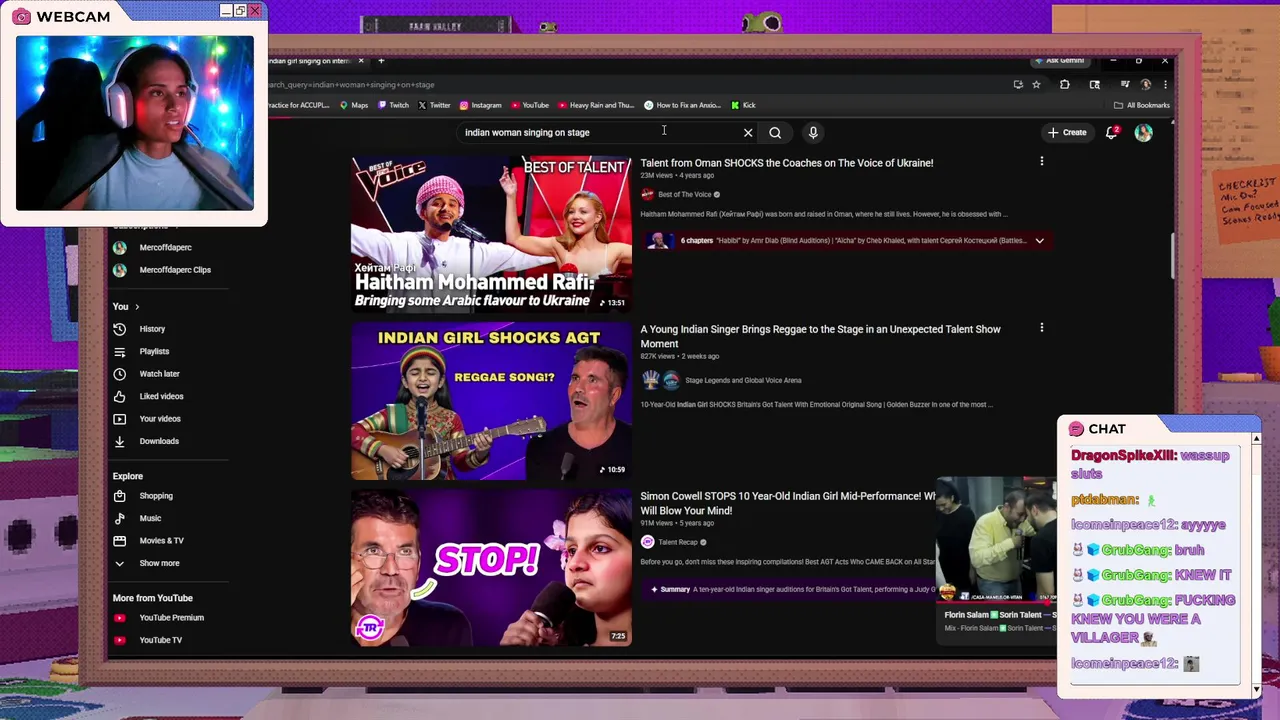Image resolution: width=1280 pixels, height=720 pixels.
Task: Open Movies & TV under Explore
Action: click(148, 541)
